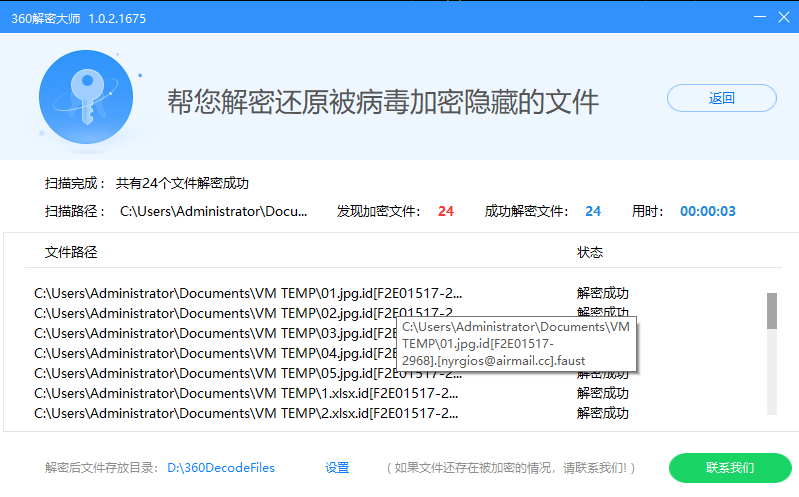Click the 解密成功 status of 1.xlsx

tap(603, 393)
